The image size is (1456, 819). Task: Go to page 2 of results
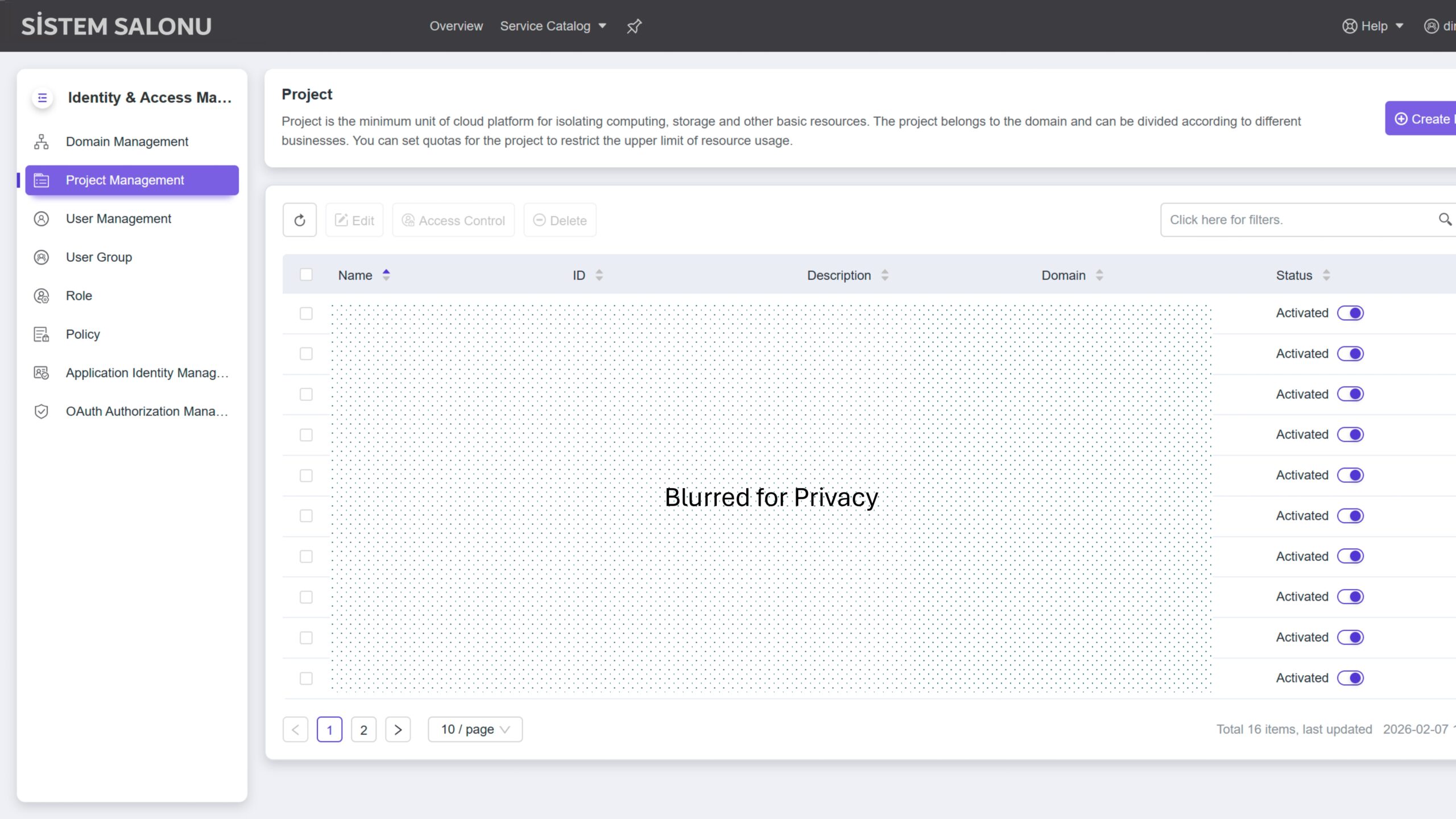[363, 730]
